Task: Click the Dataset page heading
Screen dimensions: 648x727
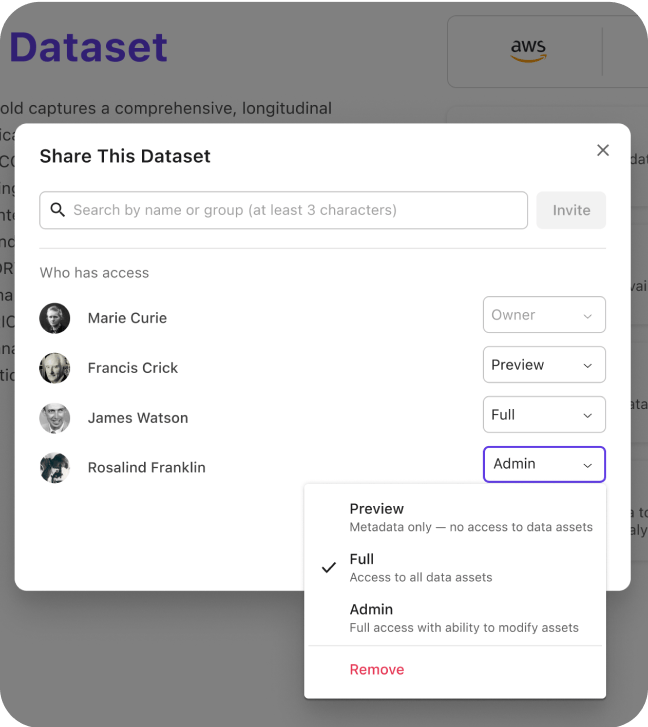Action: click(88, 47)
